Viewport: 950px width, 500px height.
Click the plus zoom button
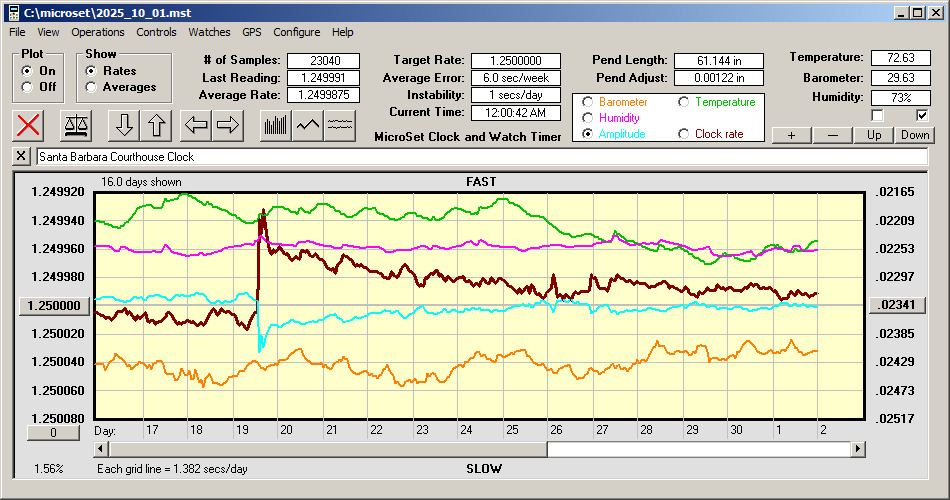click(x=792, y=135)
